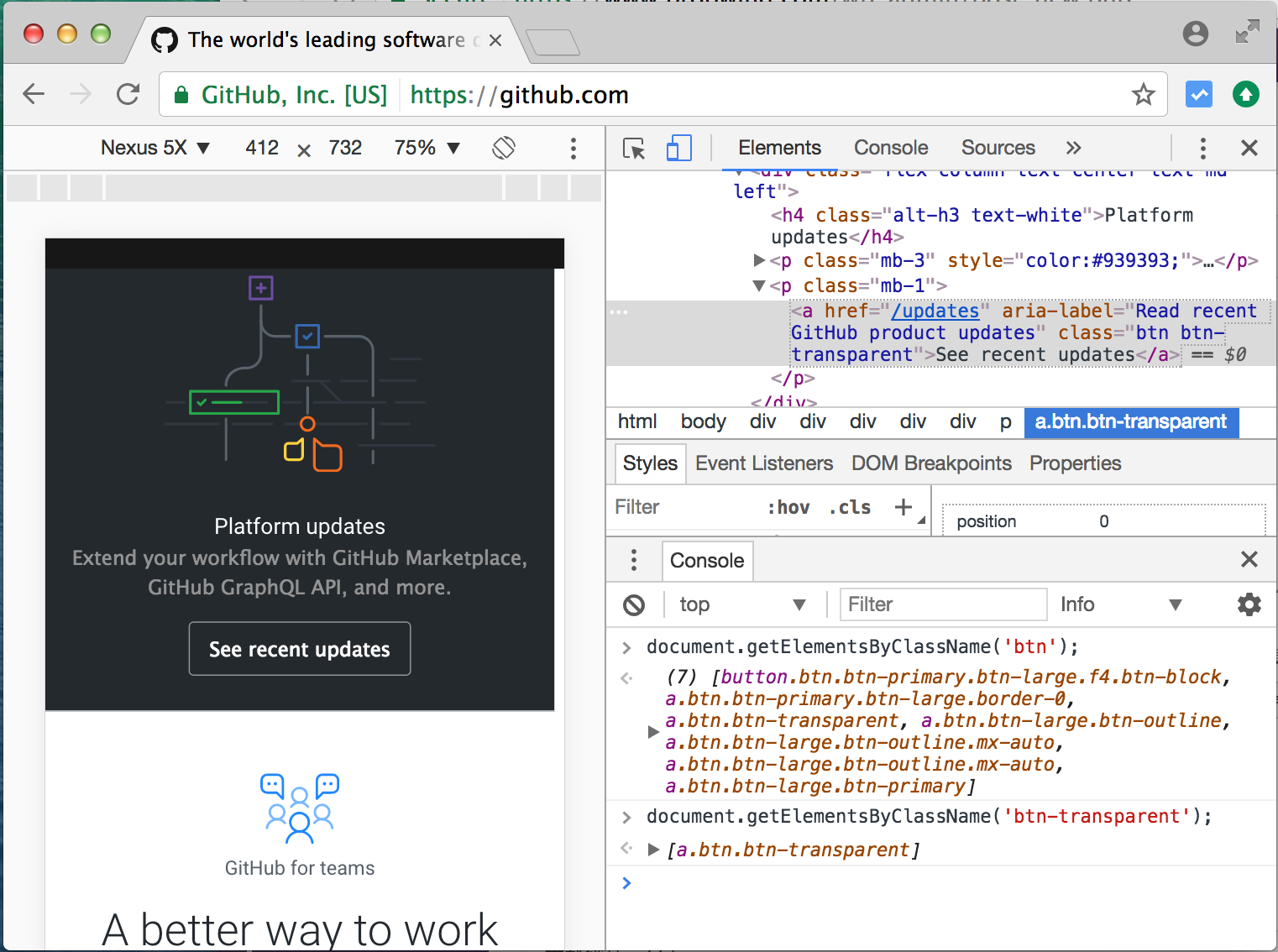Viewport: 1278px width, 952px height.
Task: Open the Nexus 5X device dropdown
Action: [x=155, y=148]
